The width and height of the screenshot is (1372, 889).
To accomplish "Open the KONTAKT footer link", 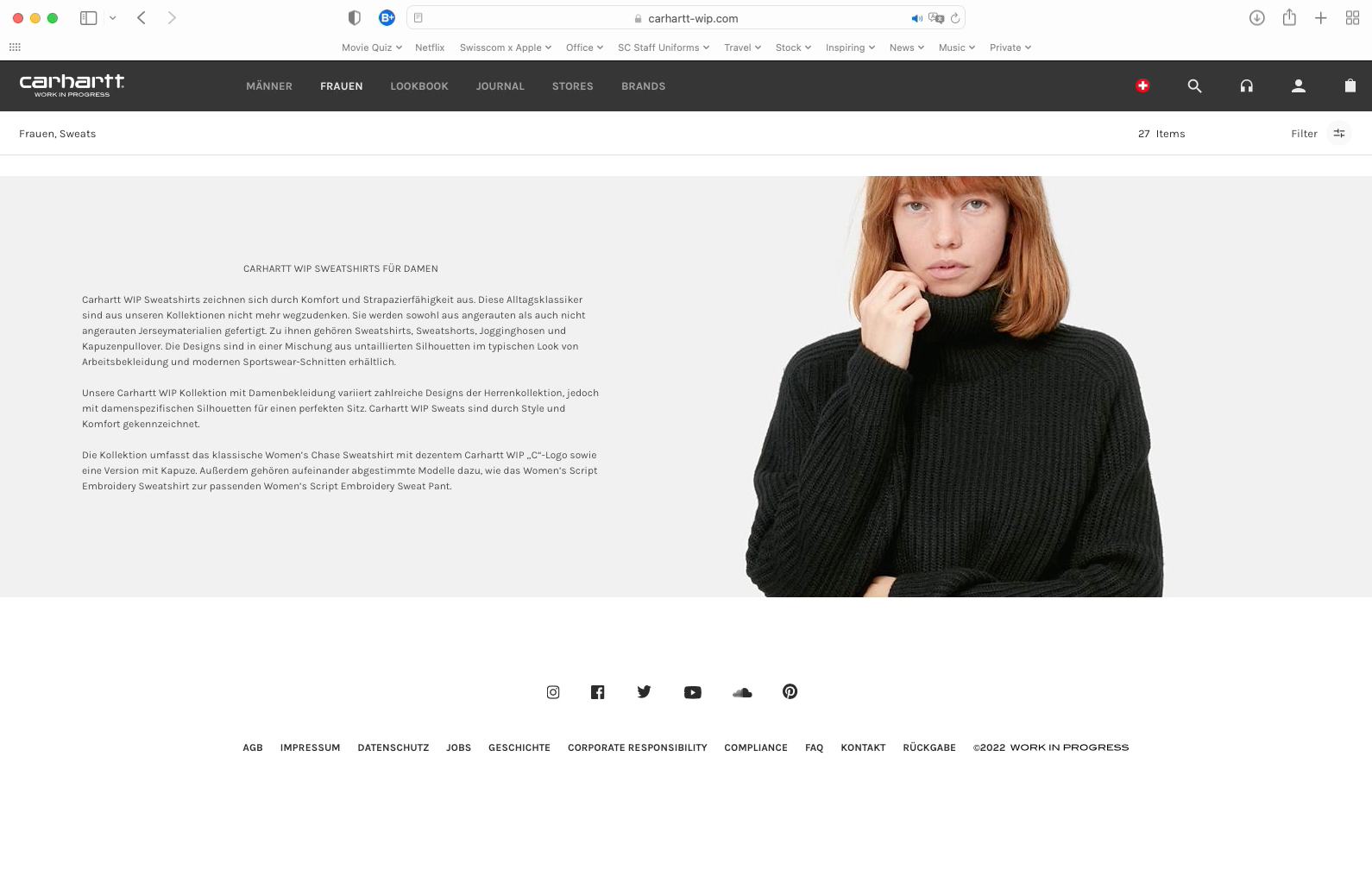I will point(864,747).
